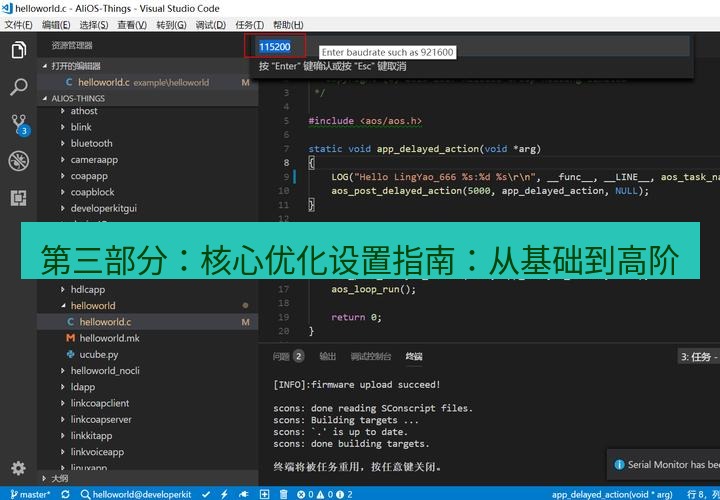Open ucube.py file
The image size is (720, 500).
click(99, 354)
